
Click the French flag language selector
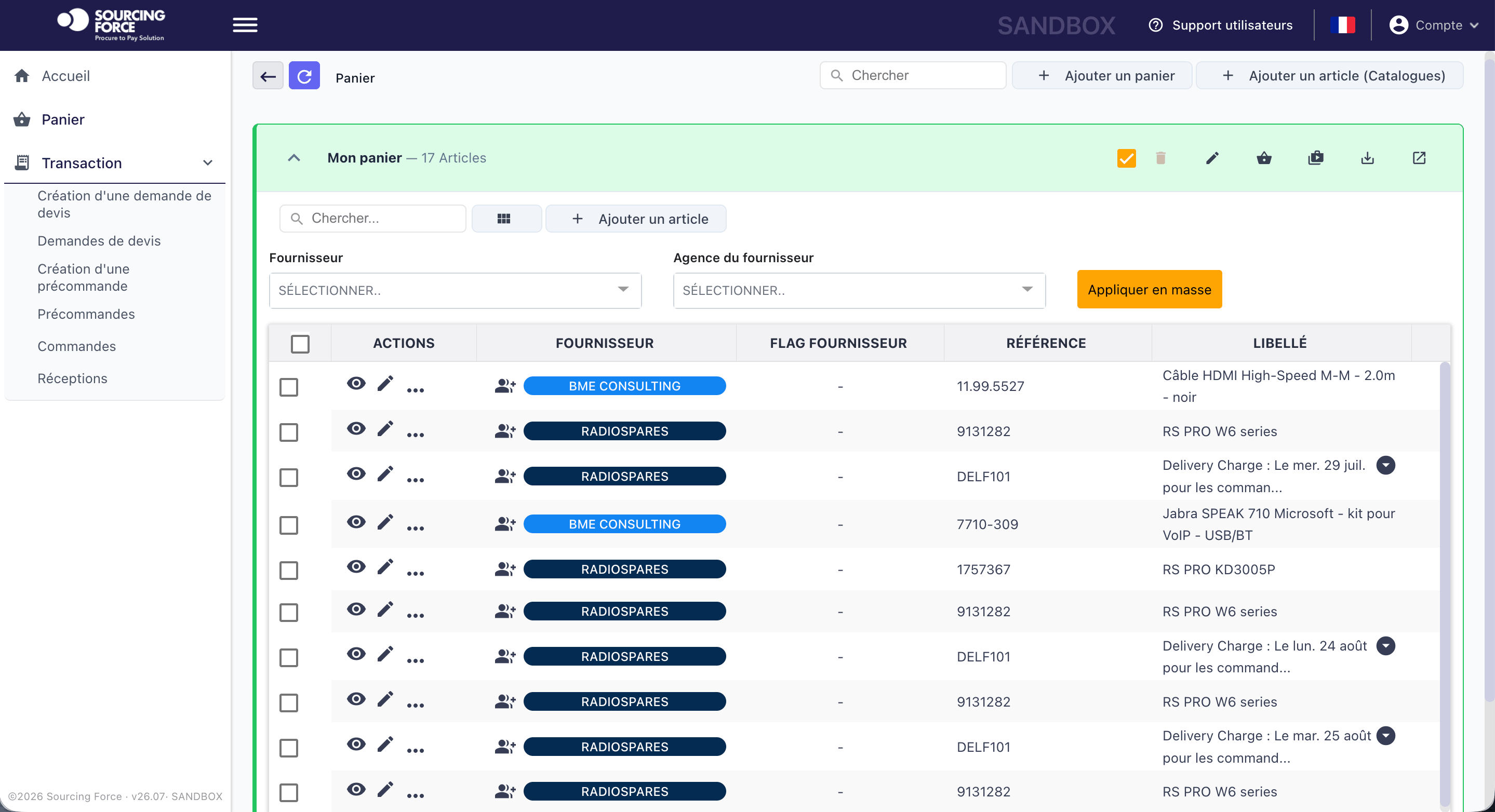pos(1342,25)
